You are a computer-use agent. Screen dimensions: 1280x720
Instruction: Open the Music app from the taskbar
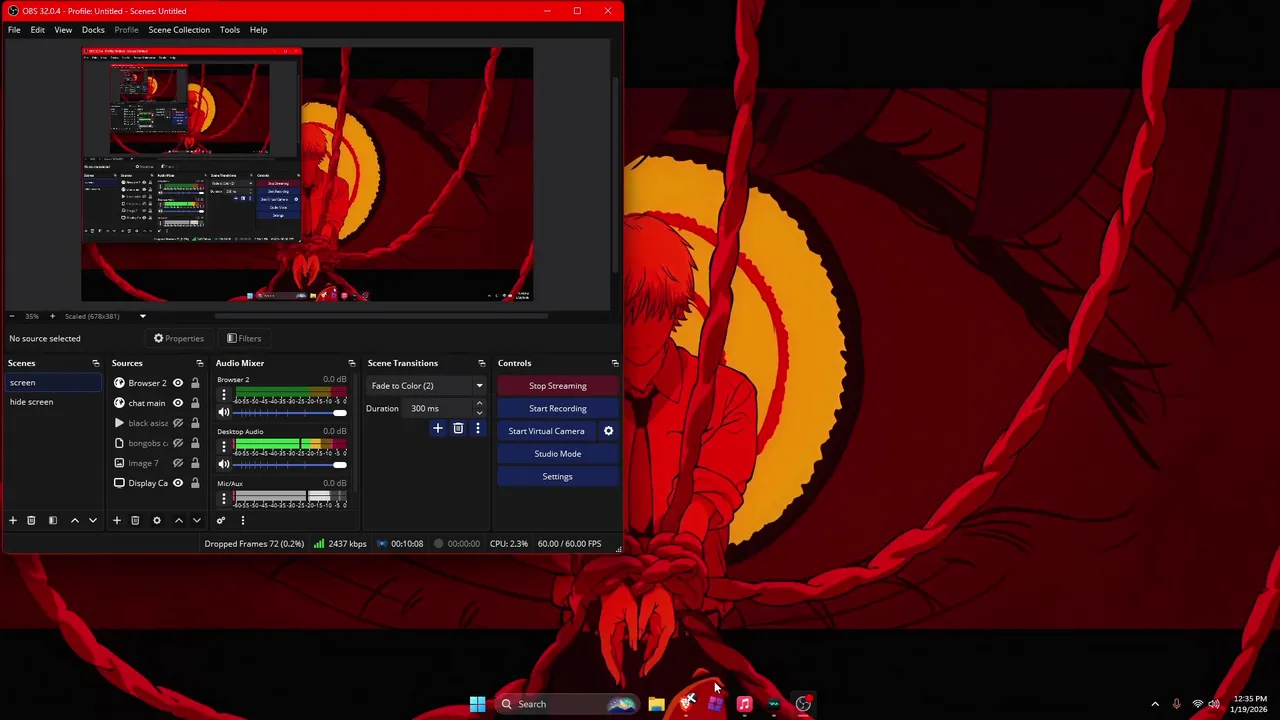coord(744,704)
